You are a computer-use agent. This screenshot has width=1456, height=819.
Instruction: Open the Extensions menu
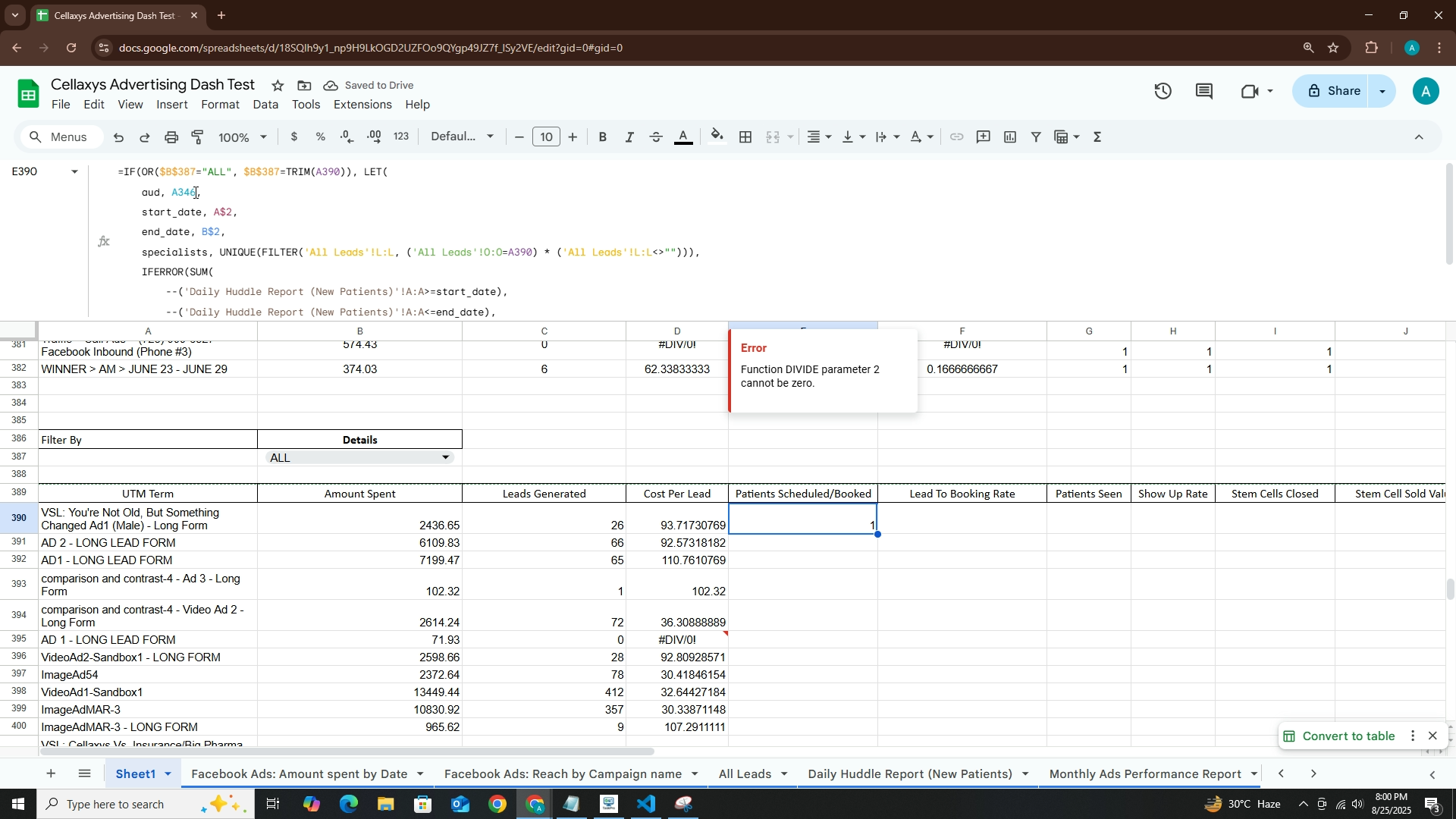point(362,105)
